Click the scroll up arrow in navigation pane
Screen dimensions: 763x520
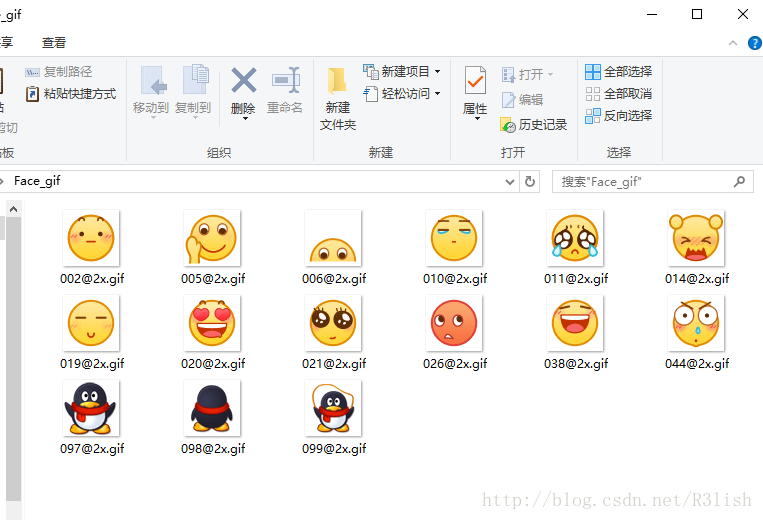14,209
